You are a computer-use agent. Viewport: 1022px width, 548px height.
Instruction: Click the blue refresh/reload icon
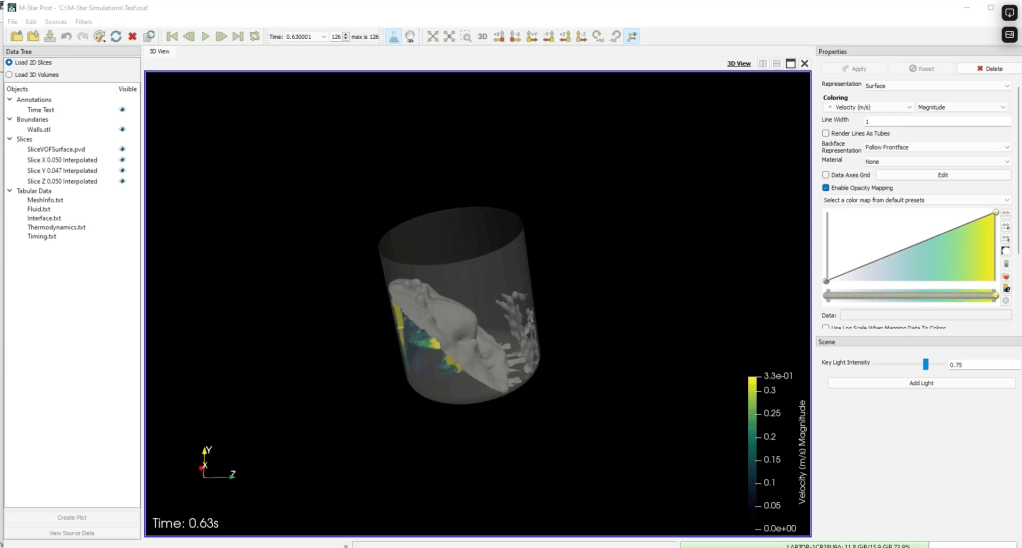point(116,36)
